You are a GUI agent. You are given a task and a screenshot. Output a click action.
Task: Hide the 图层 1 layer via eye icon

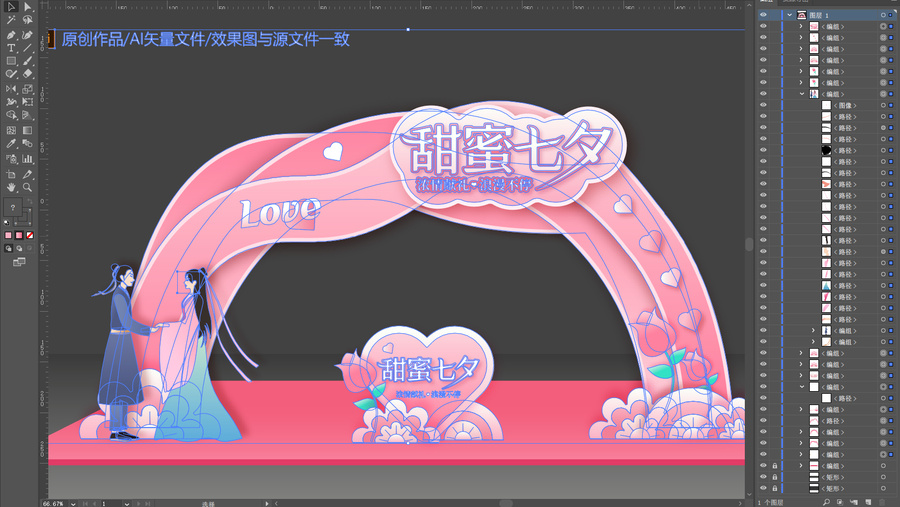pos(763,15)
